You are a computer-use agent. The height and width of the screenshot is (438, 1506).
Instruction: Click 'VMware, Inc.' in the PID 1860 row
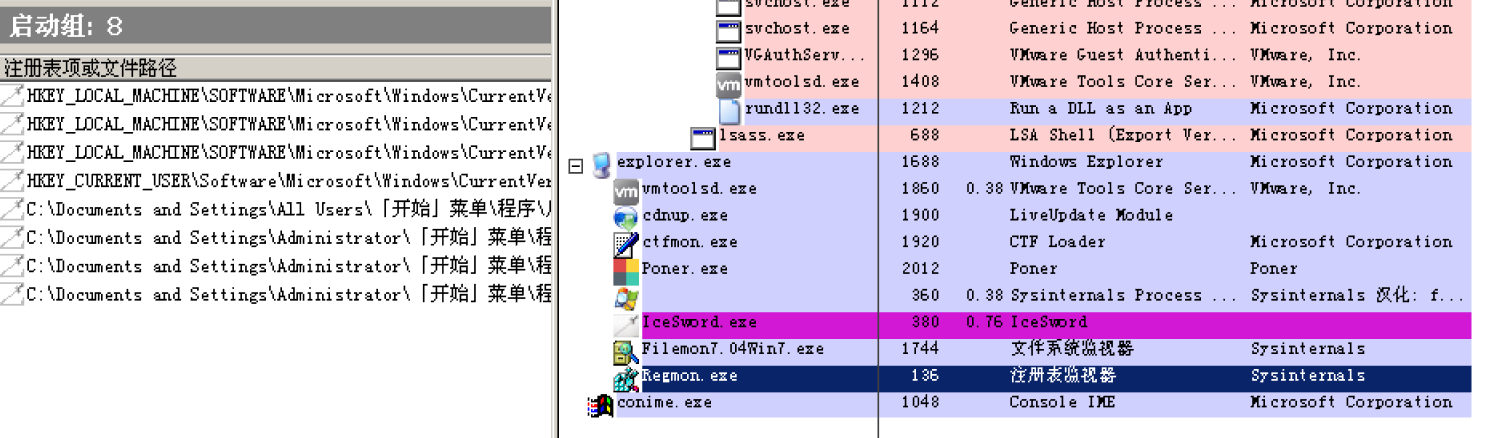click(x=1306, y=189)
